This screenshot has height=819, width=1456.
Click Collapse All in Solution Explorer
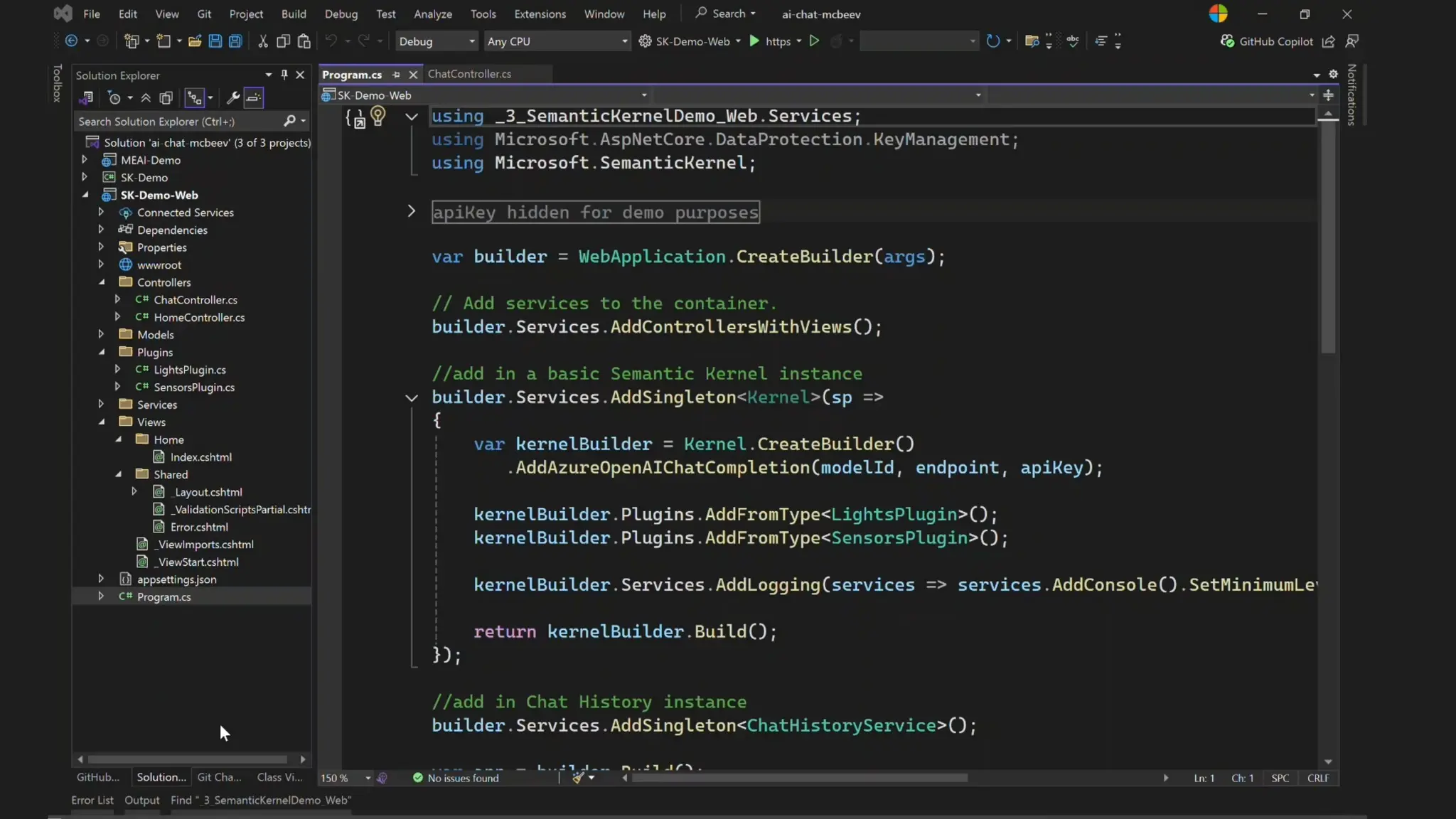[x=146, y=98]
